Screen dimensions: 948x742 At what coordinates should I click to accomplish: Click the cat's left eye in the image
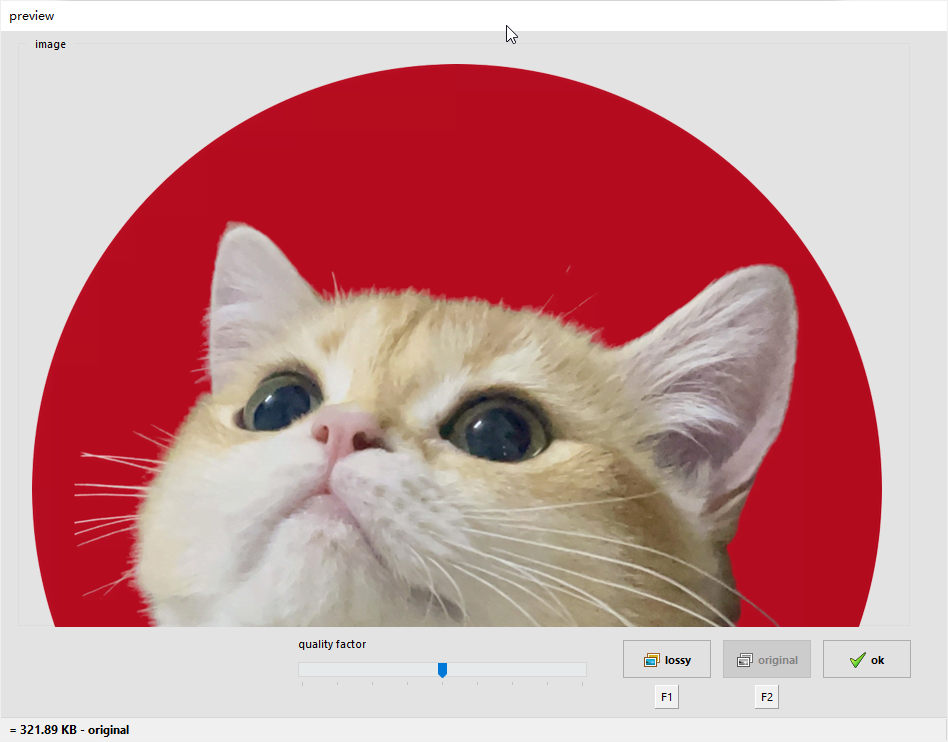click(280, 402)
